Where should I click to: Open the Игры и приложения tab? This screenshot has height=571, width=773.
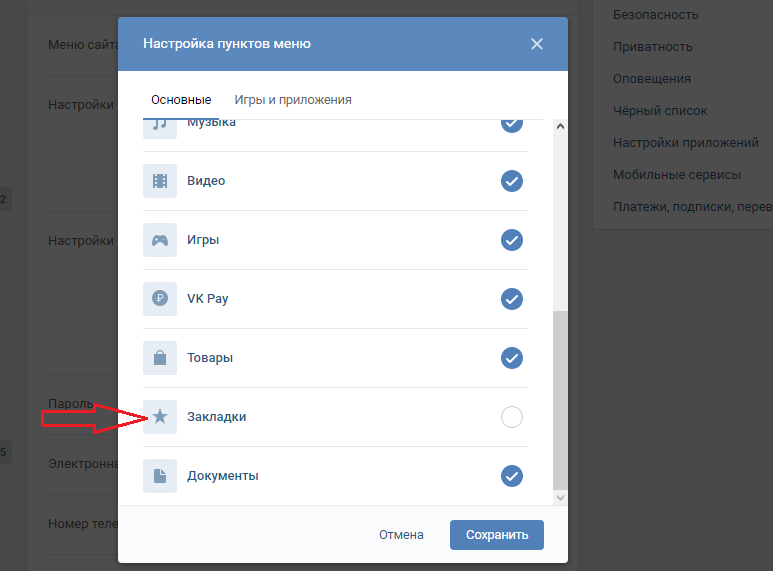[293, 100]
